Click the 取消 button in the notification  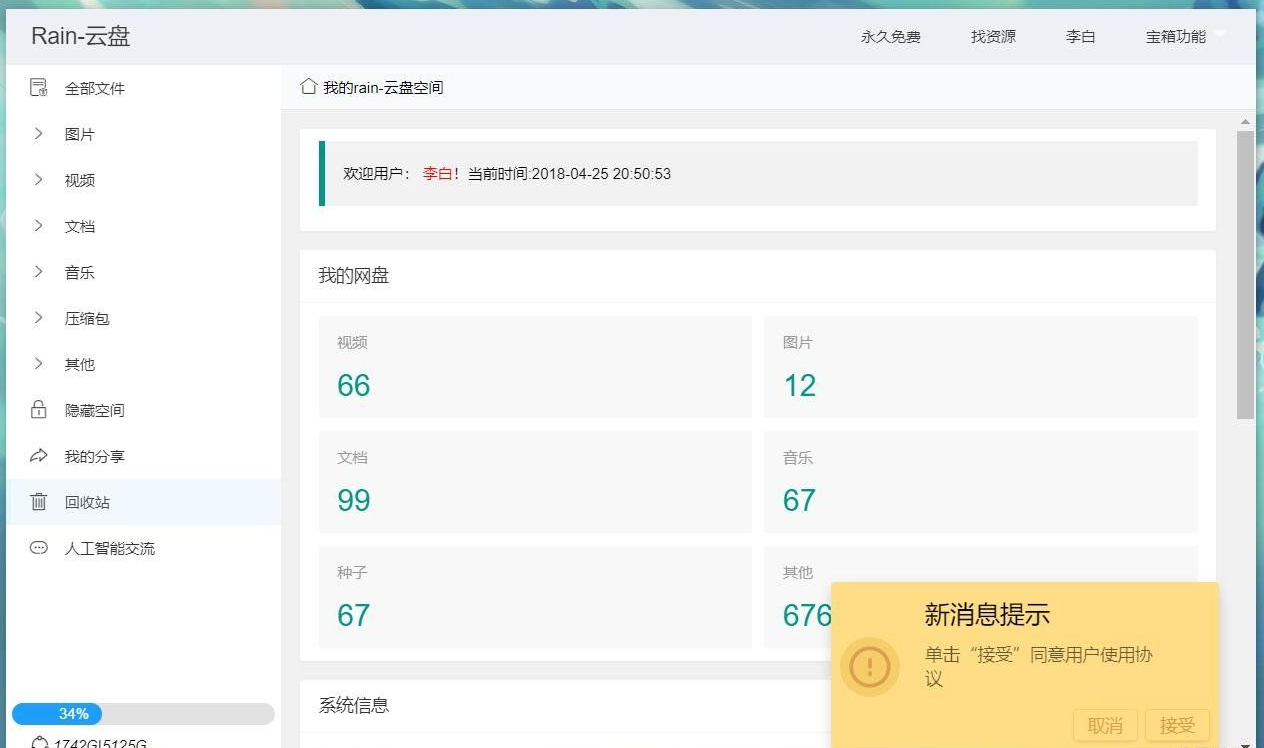point(1105,725)
